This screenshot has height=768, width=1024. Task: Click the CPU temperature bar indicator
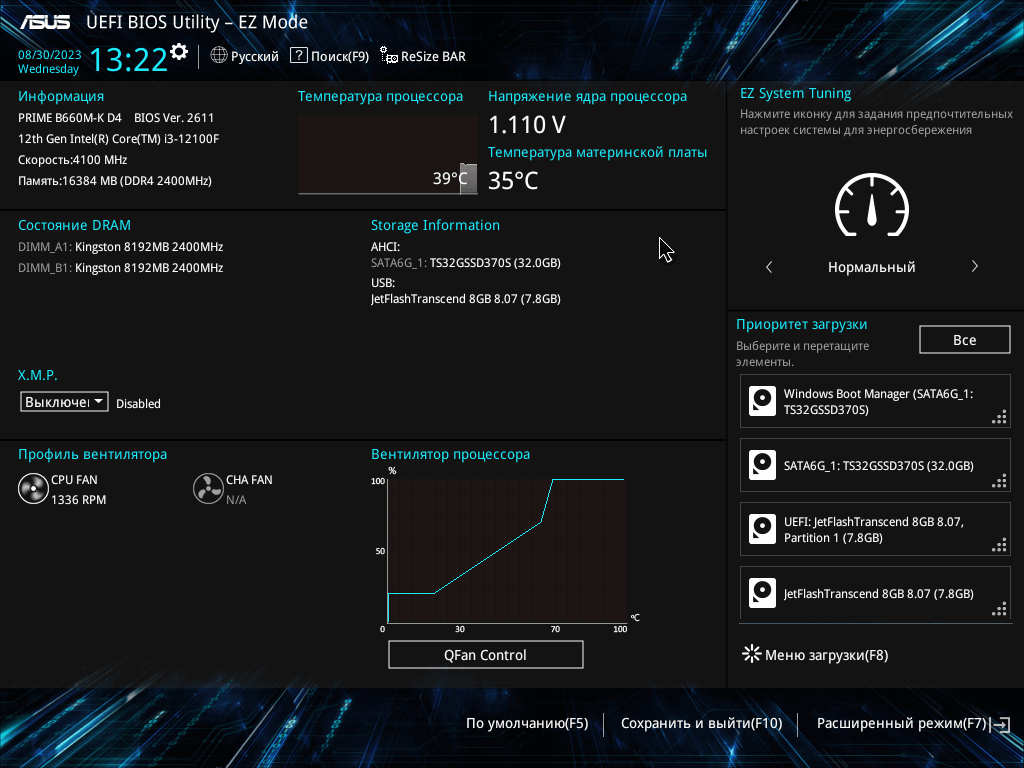coord(468,179)
